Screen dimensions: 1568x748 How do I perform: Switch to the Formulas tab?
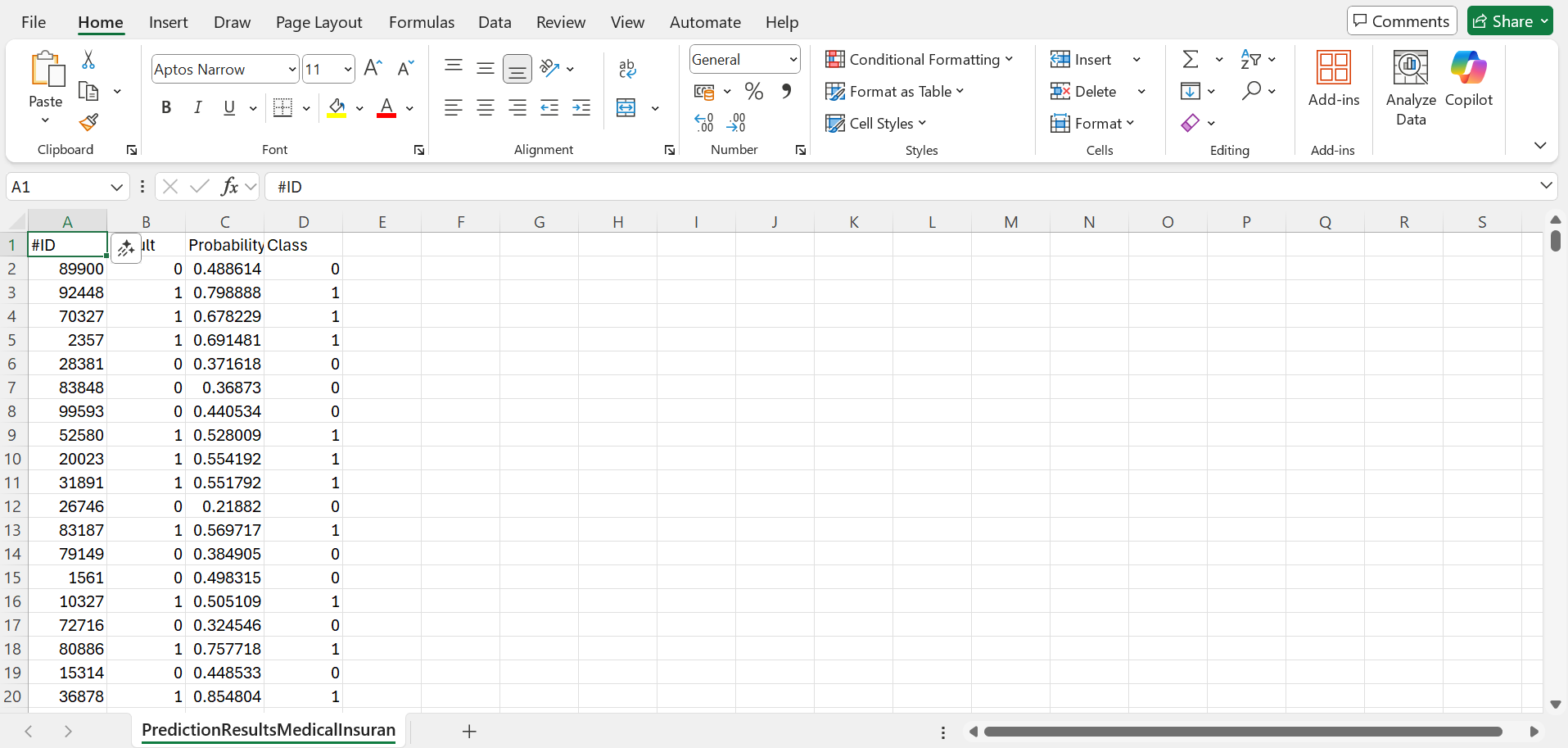click(421, 22)
